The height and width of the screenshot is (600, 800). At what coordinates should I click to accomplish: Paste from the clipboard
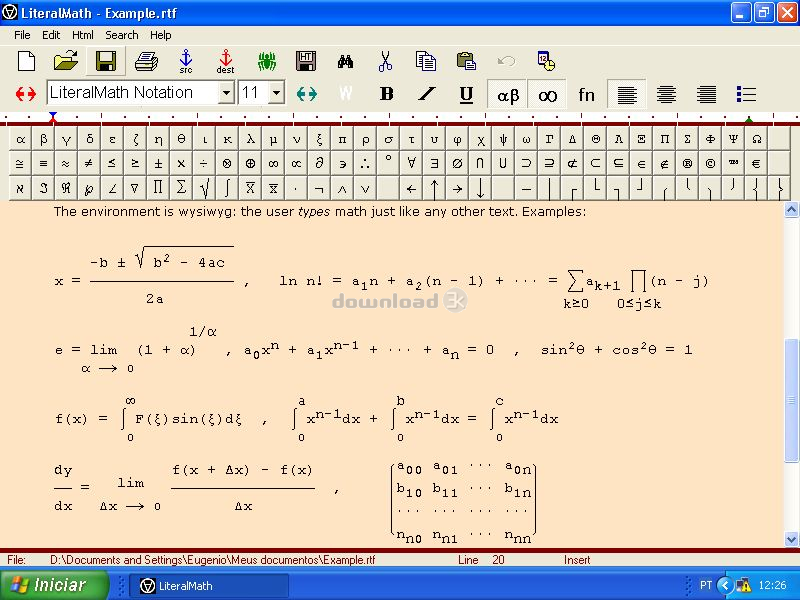[466, 61]
